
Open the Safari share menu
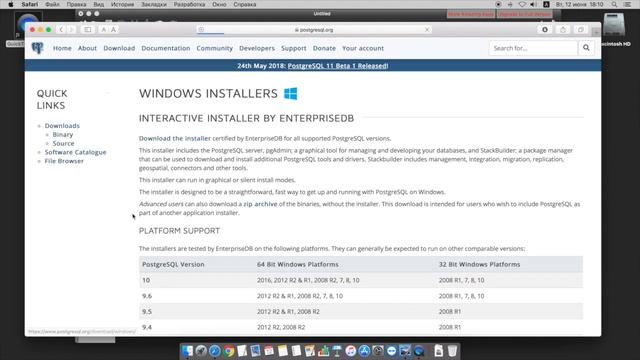[563, 30]
